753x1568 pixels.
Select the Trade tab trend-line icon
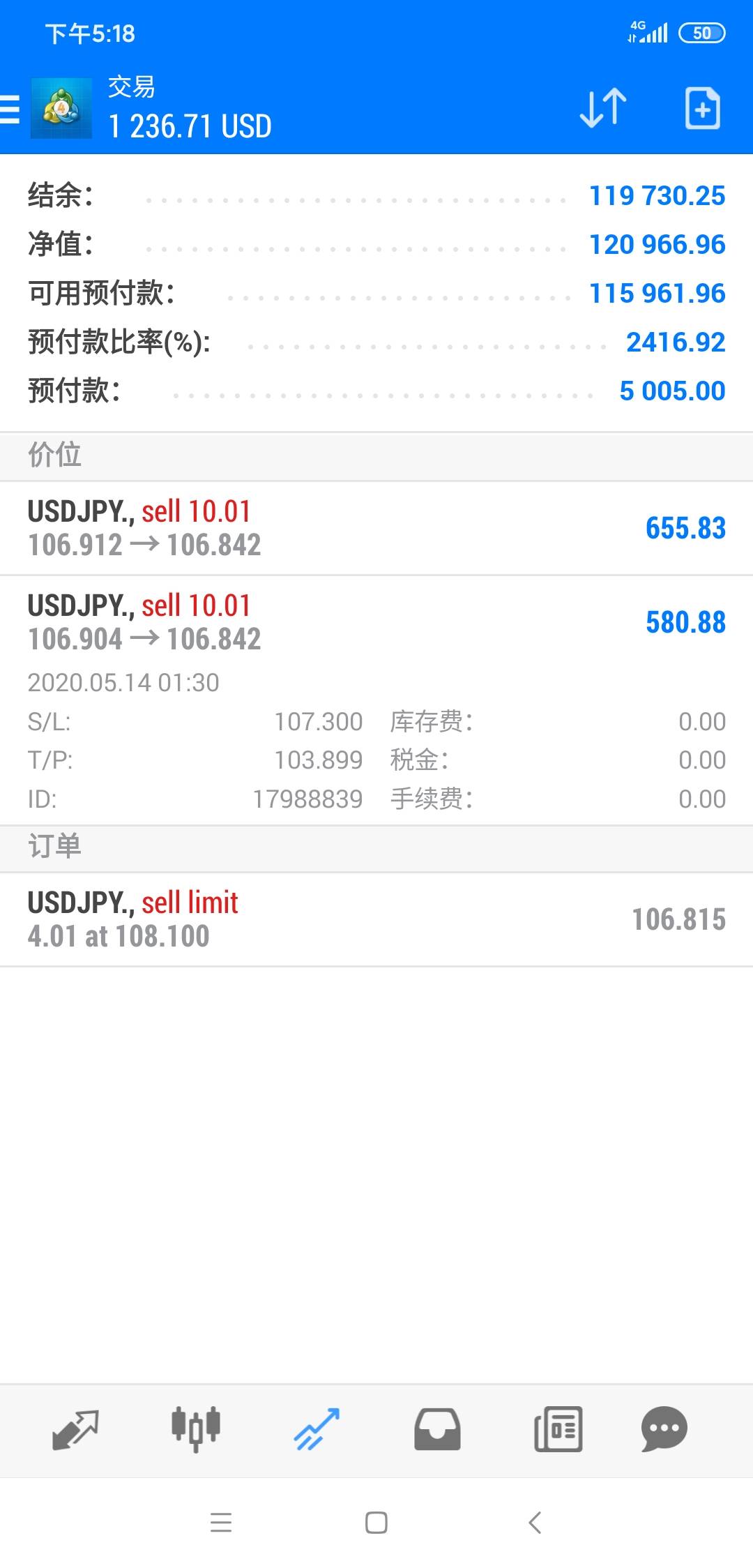pyautogui.click(x=317, y=1428)
